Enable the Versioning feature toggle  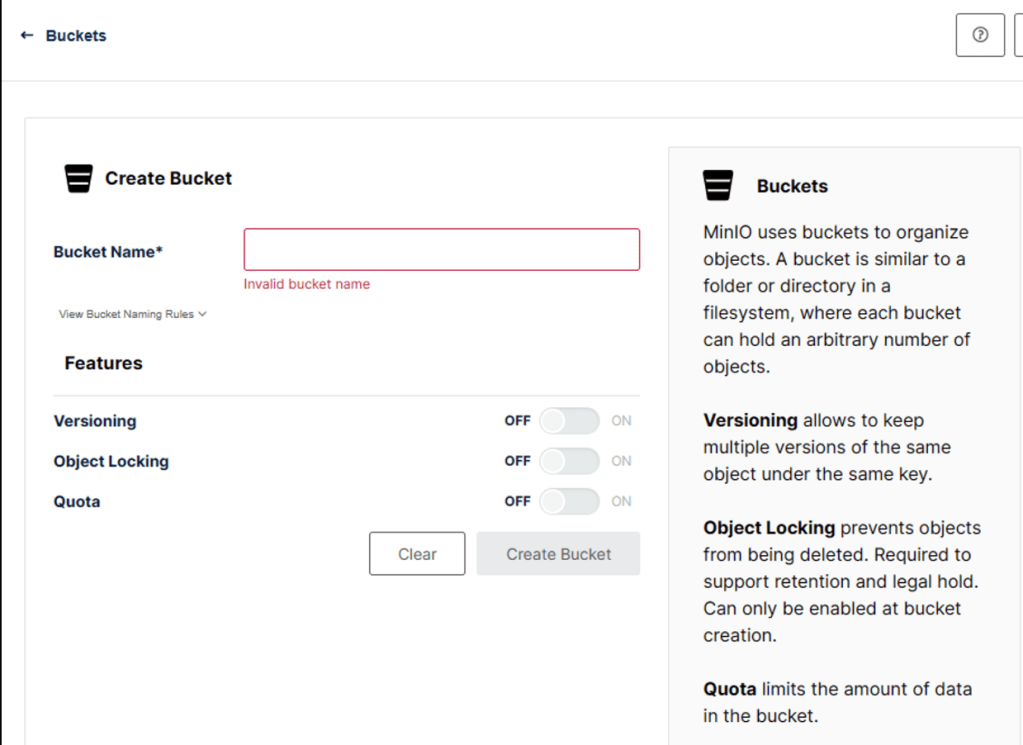(570, 420)
